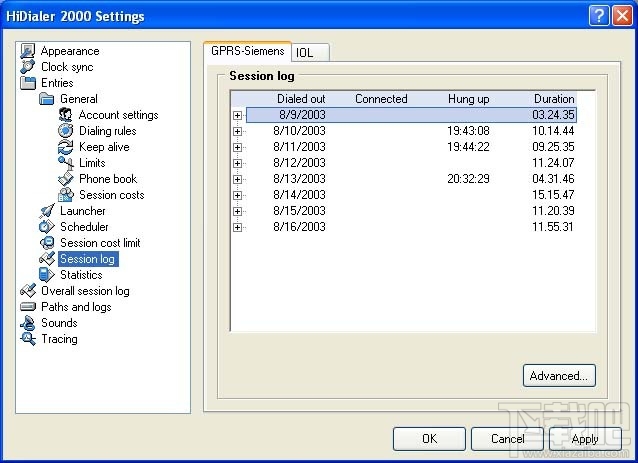Image resolution: width=638 pixels, height=463 pixels.
Task: Click the Duration column header
Action: (x=554, y=99)
